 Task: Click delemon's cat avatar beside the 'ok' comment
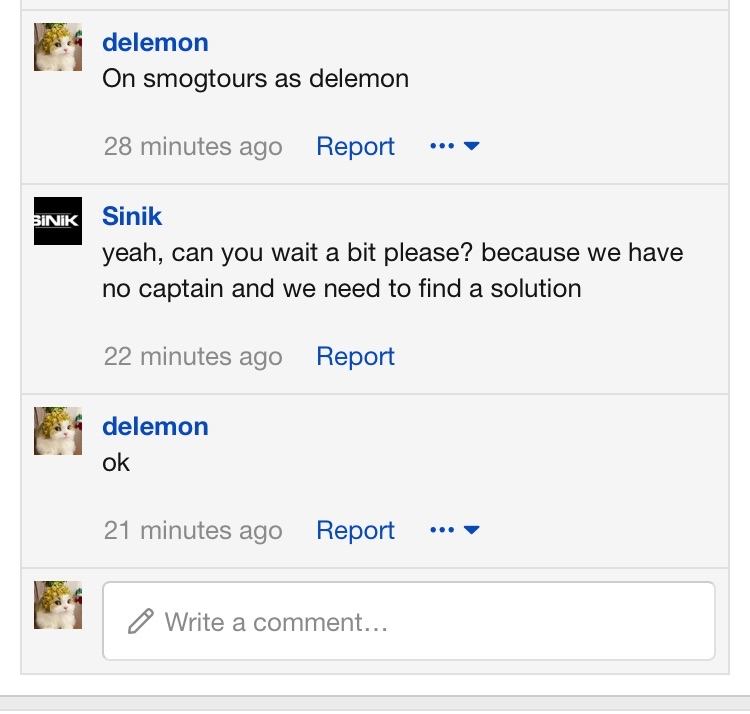tap(58, 431)
